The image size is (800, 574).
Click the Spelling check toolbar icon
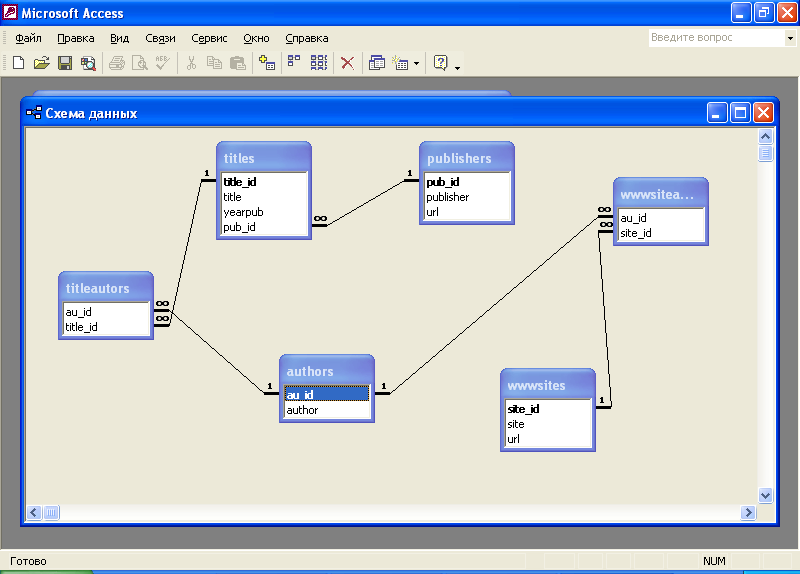163,63
